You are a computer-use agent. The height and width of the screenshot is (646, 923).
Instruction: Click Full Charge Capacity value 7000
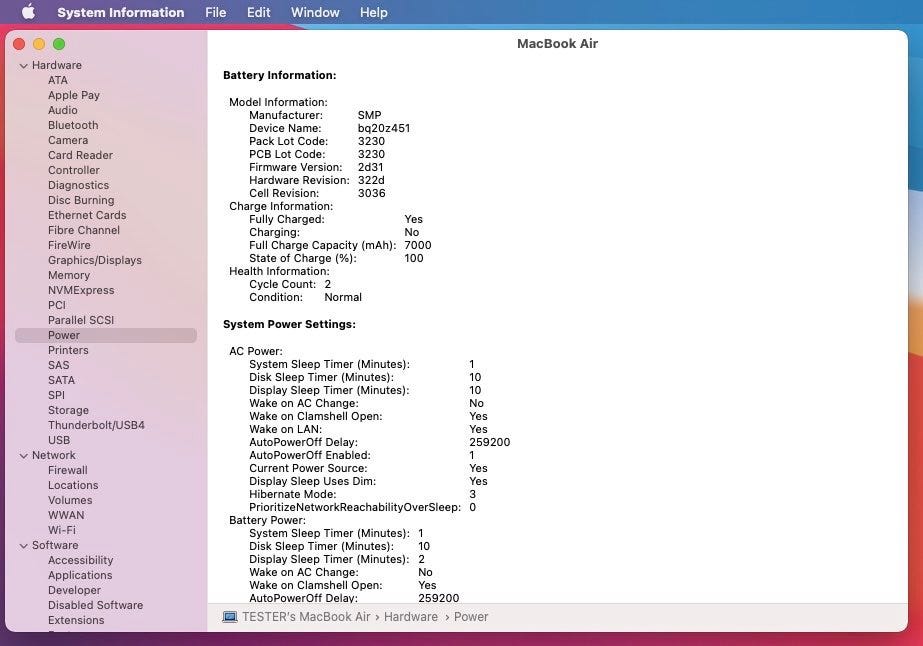coord(418,246)
